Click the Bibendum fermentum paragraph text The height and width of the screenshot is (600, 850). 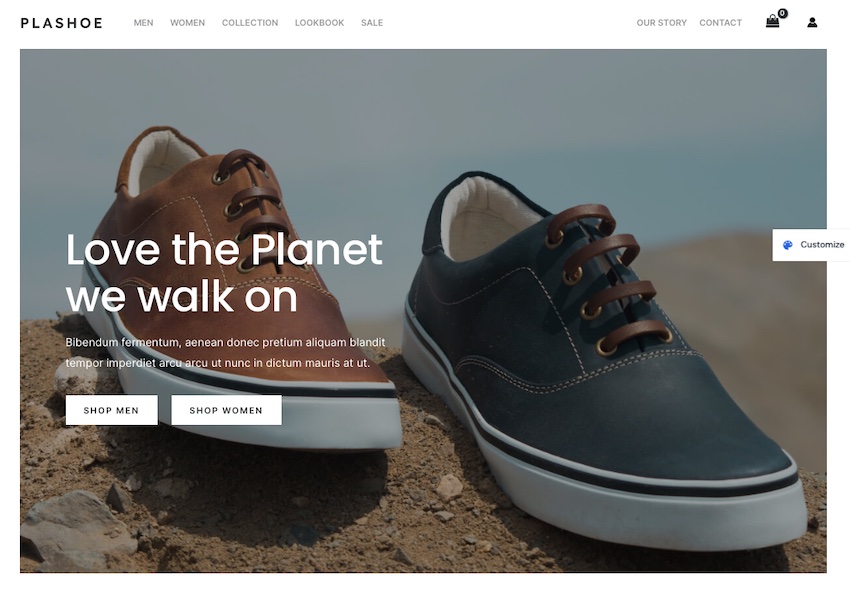[226, 353]
